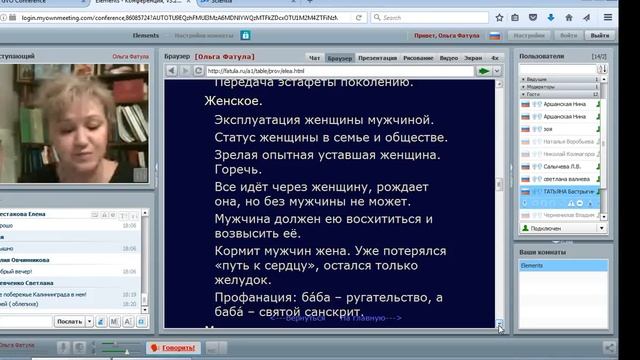Open Firefox bookmarks list icon

(x=515, y=18)
